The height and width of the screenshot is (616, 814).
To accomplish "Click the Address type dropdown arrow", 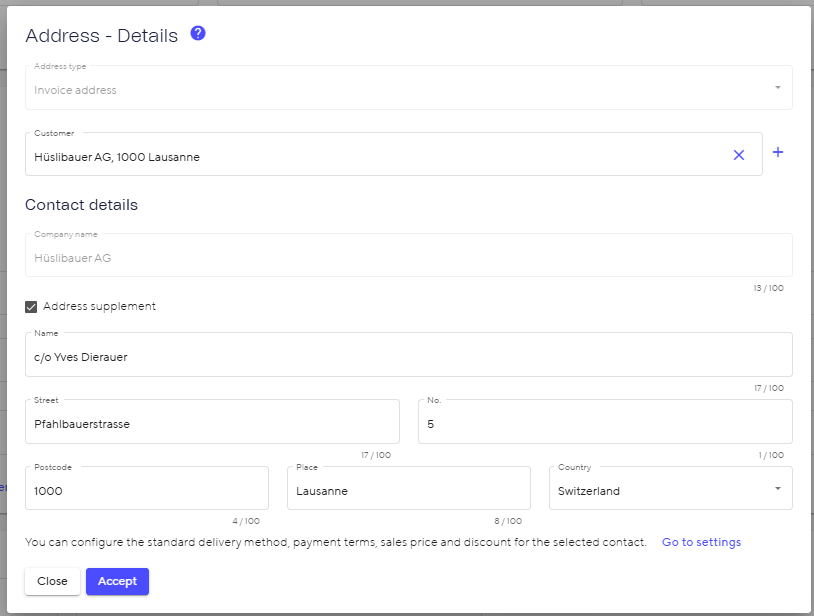I will pyautogui.click(x=778, y=88).
